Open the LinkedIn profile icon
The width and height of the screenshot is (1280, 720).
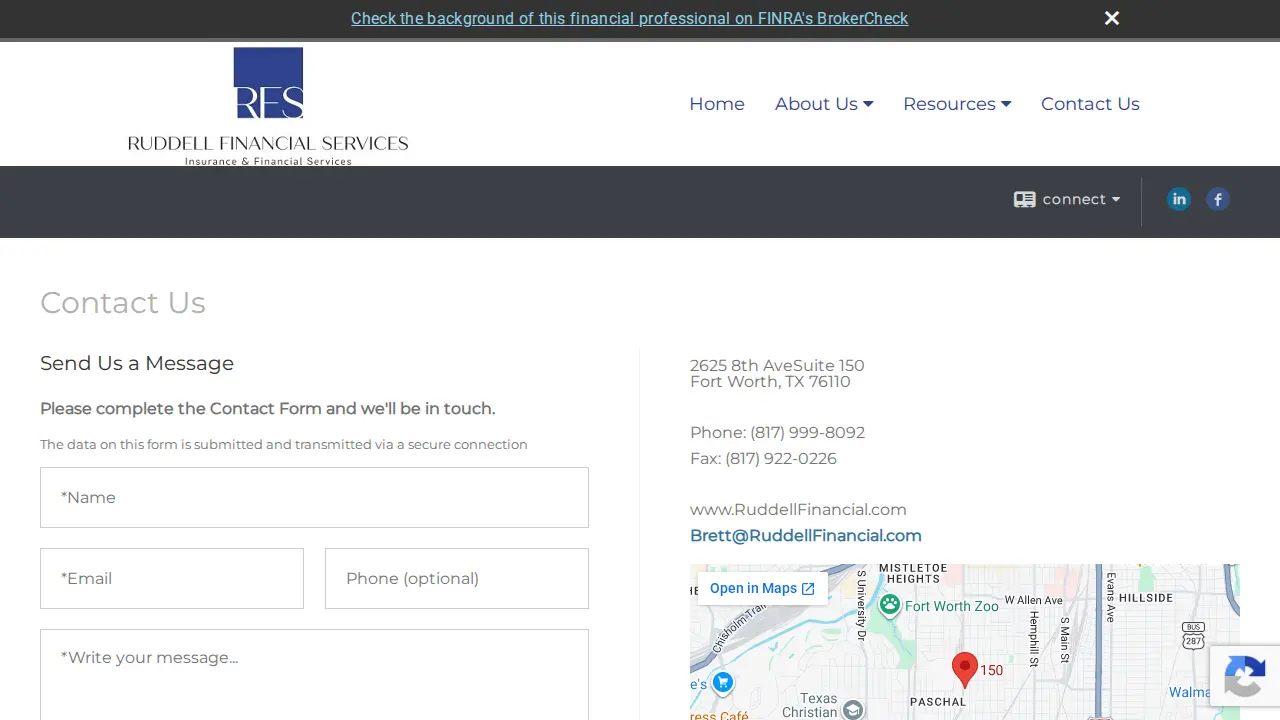(x=1179, y=199)
